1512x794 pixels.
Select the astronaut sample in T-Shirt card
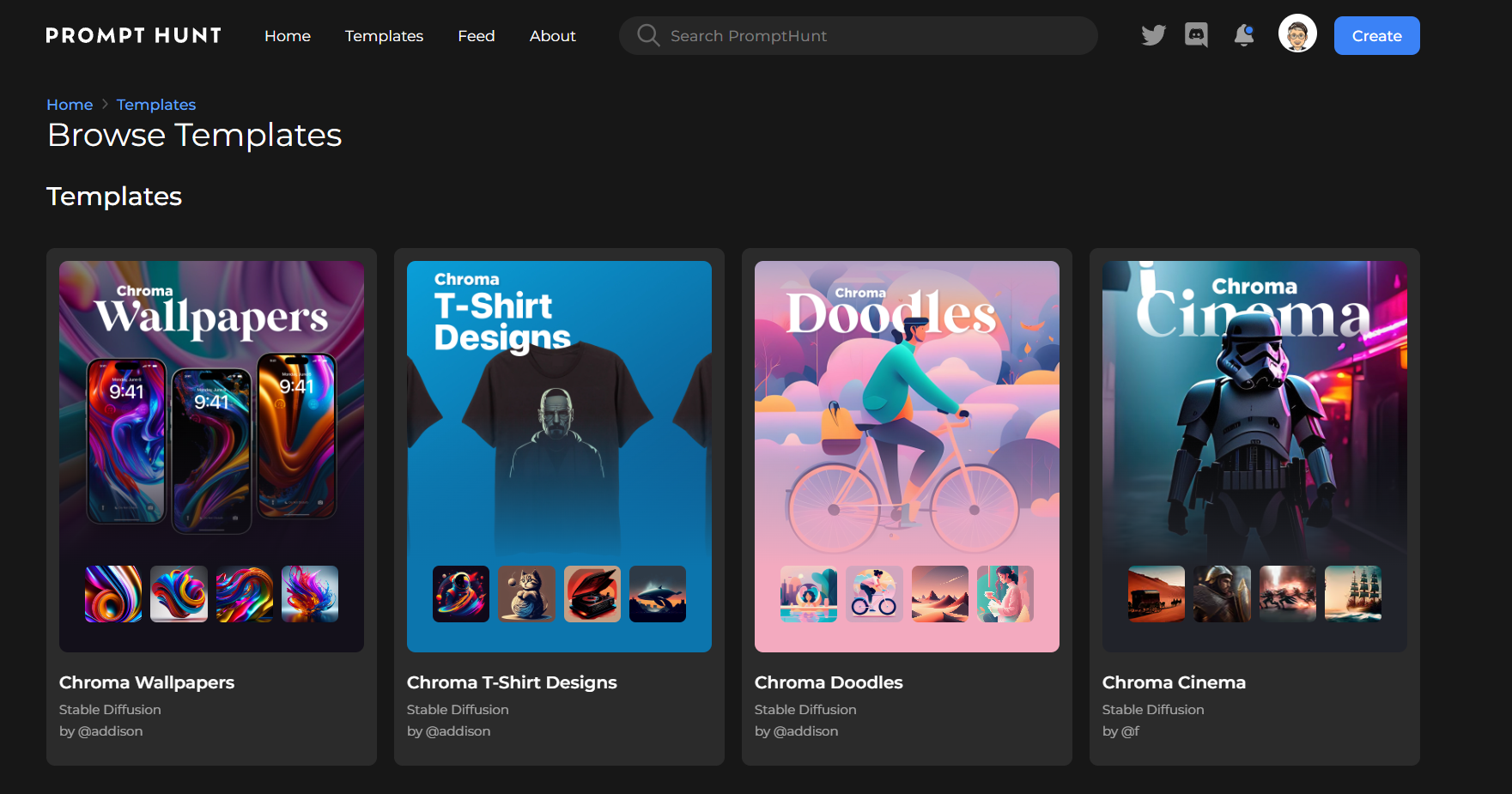click(x=461, y=594)
